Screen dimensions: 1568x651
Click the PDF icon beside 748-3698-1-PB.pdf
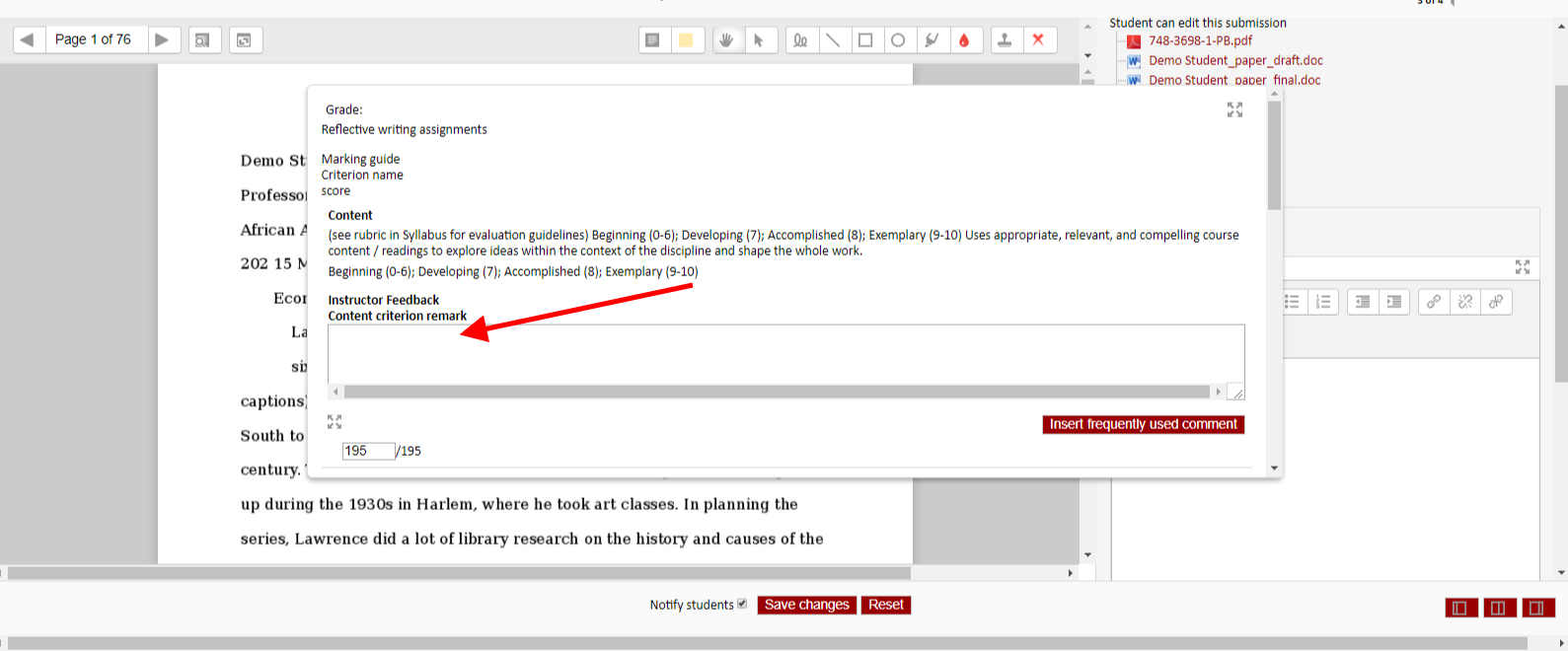point(1134,41)
